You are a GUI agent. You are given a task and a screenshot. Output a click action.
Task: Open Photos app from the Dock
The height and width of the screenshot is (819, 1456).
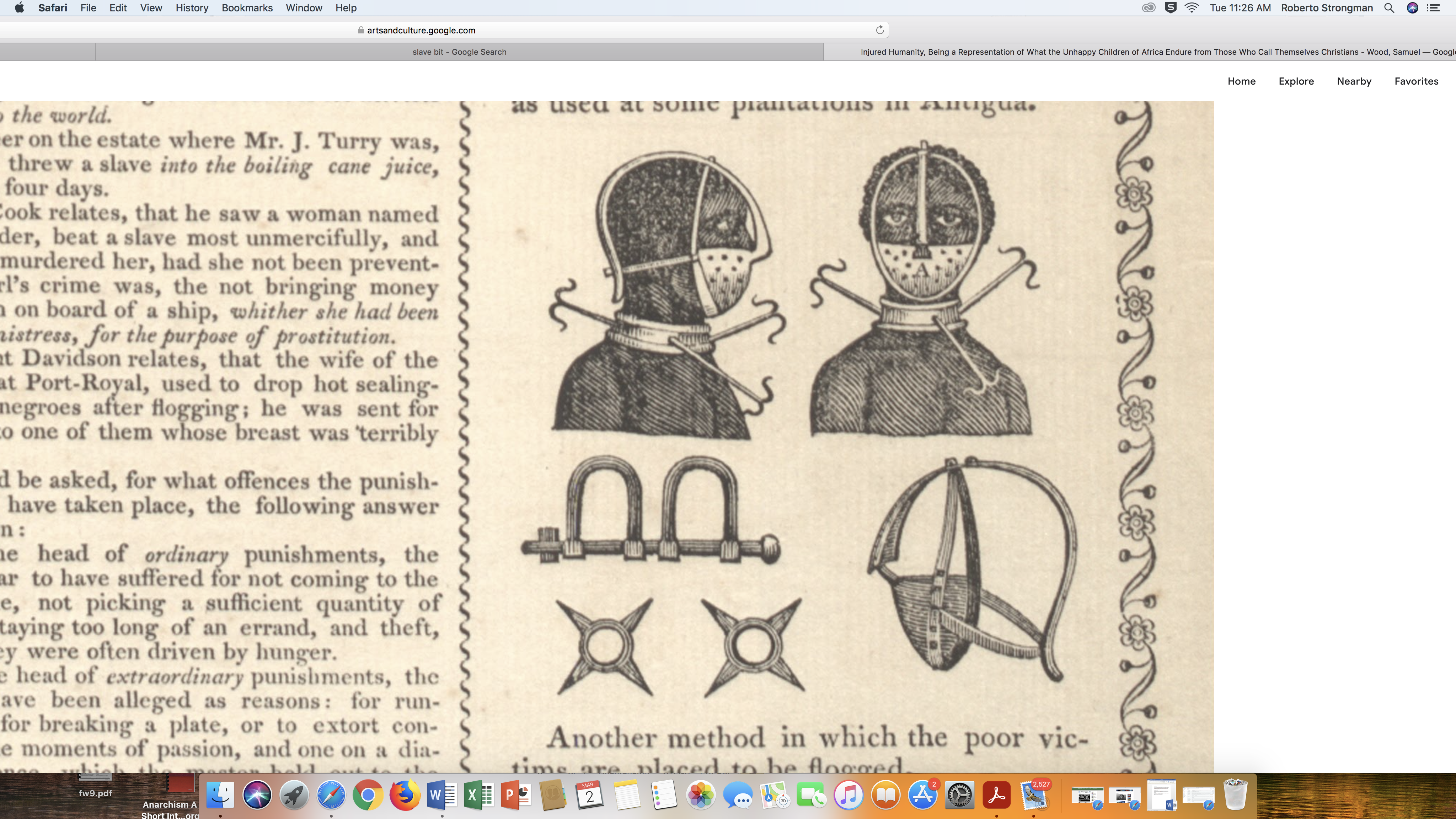pyautogui.click(x=701, y=795)
